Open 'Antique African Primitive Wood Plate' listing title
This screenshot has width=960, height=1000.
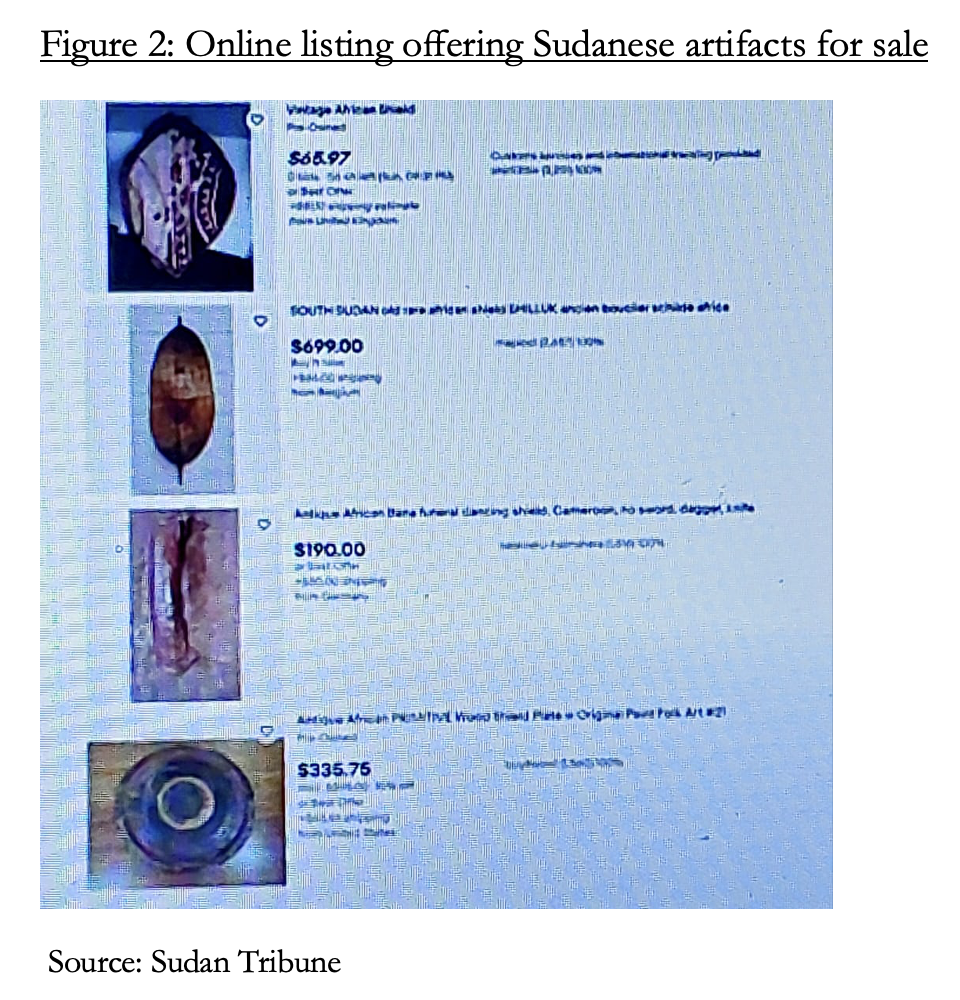[x=512, y=716]
